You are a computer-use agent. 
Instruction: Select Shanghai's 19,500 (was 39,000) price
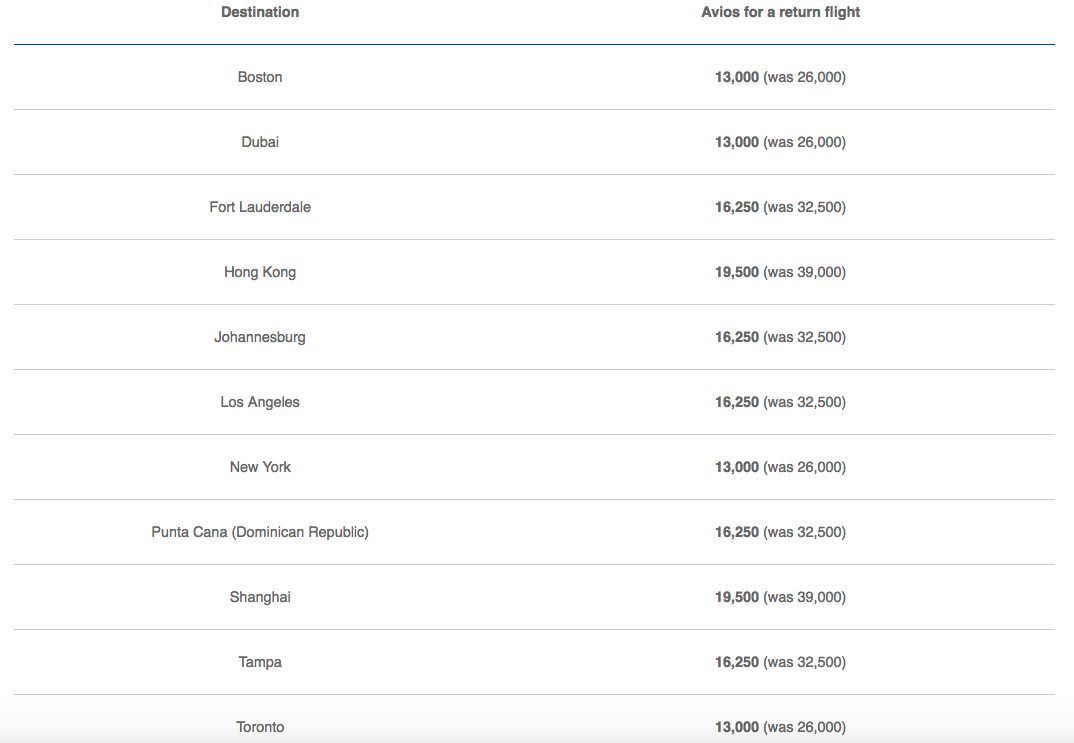pos(780,597)
